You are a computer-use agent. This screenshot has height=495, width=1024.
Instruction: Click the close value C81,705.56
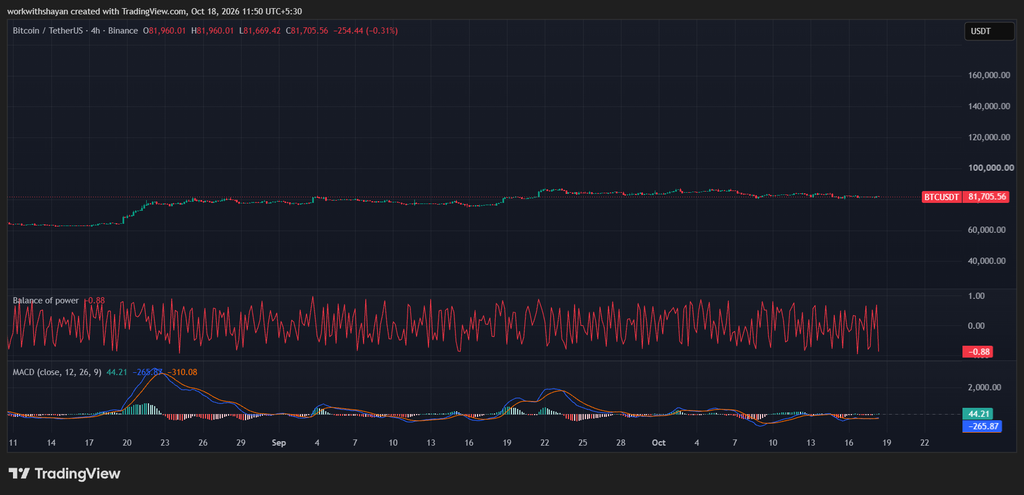coord(308,31)
